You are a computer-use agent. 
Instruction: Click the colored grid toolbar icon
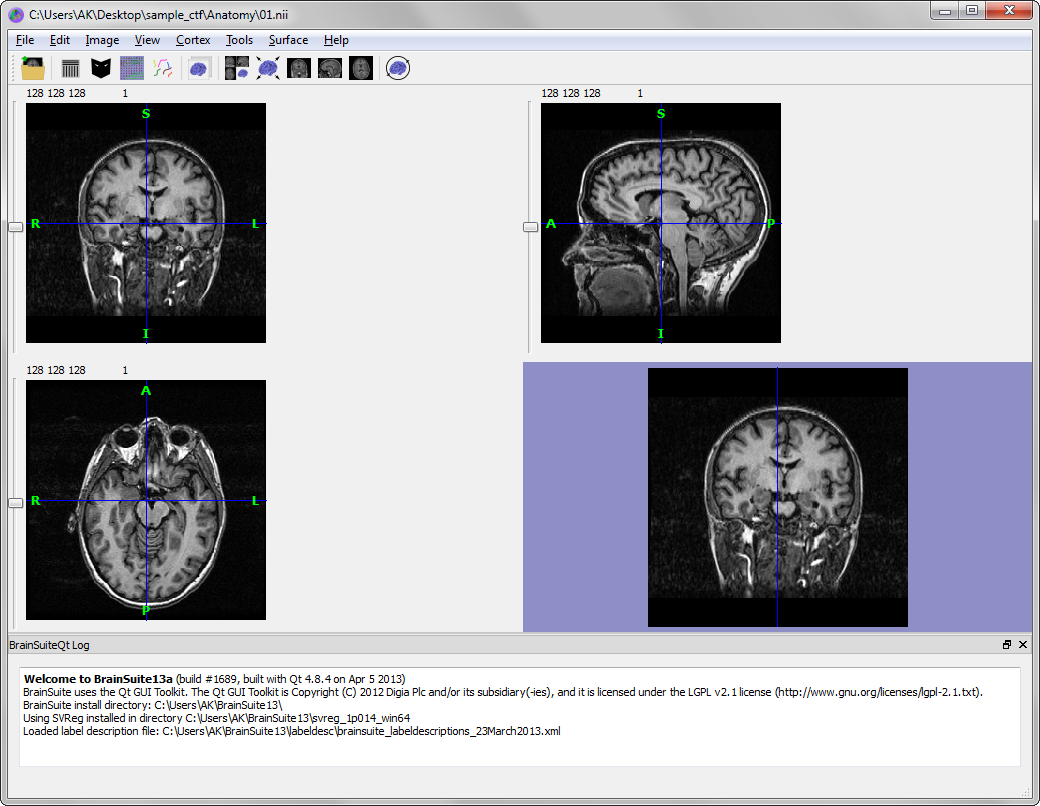[132, 68]
